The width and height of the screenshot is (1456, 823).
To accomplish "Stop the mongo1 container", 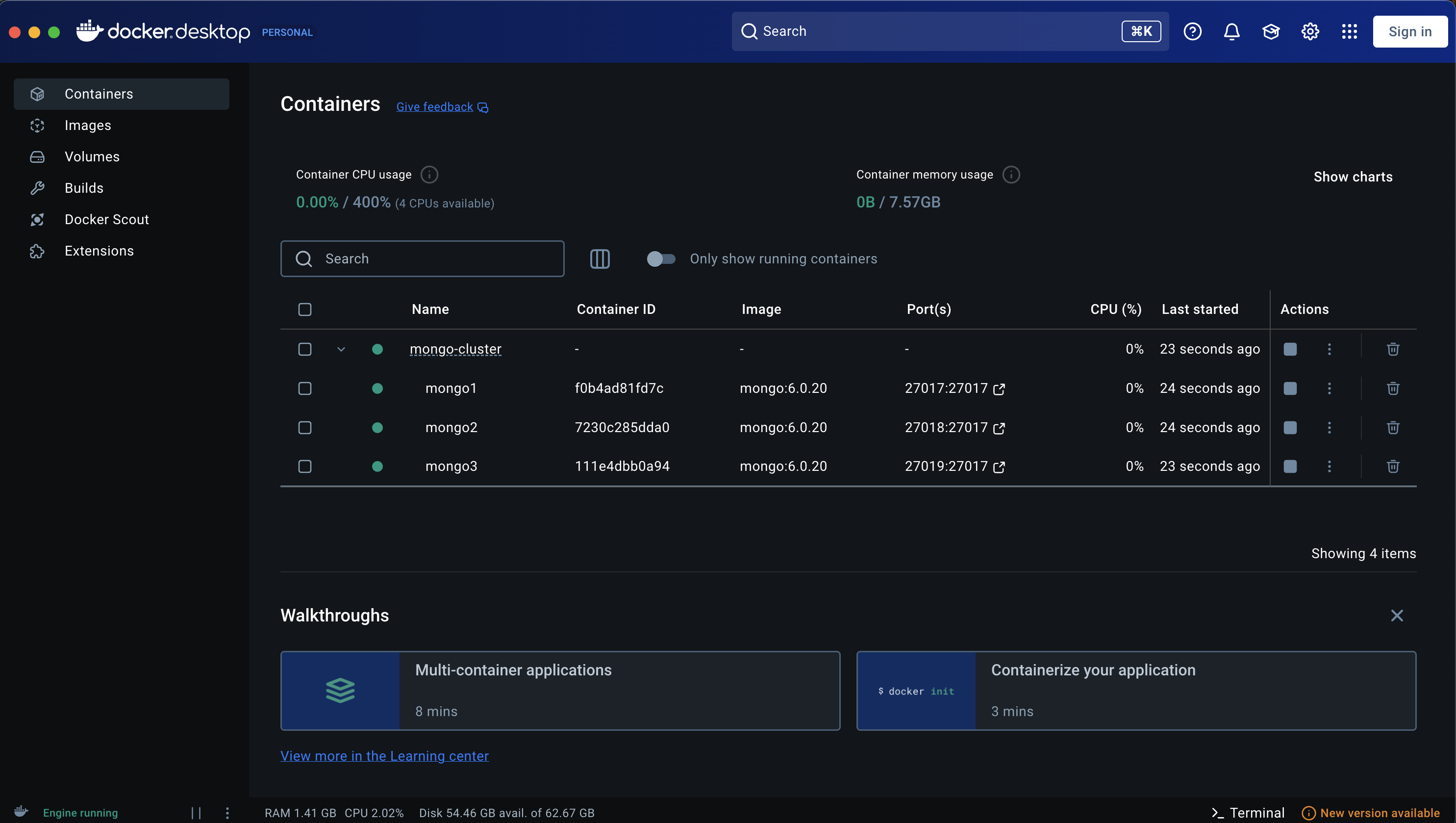I will click(x=1290, y=388).
